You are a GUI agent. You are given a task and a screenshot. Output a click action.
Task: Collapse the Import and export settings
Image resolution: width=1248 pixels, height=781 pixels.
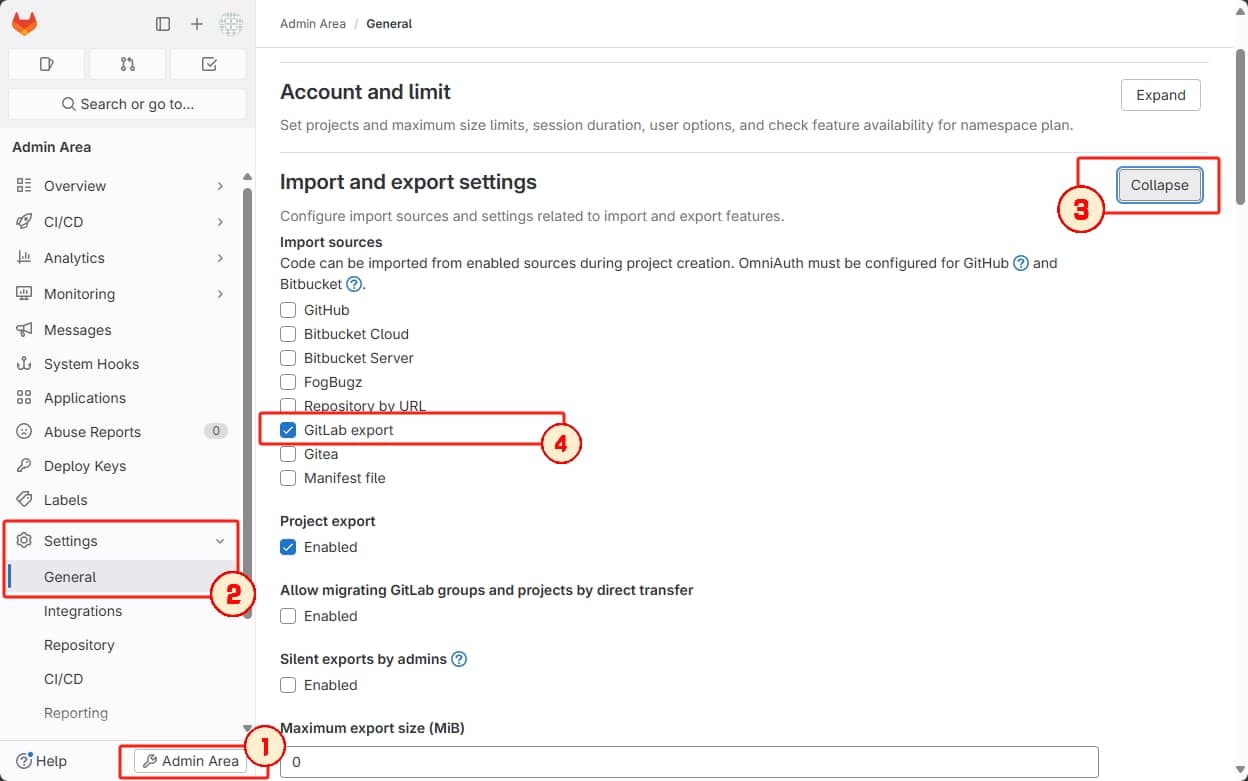1159,185
